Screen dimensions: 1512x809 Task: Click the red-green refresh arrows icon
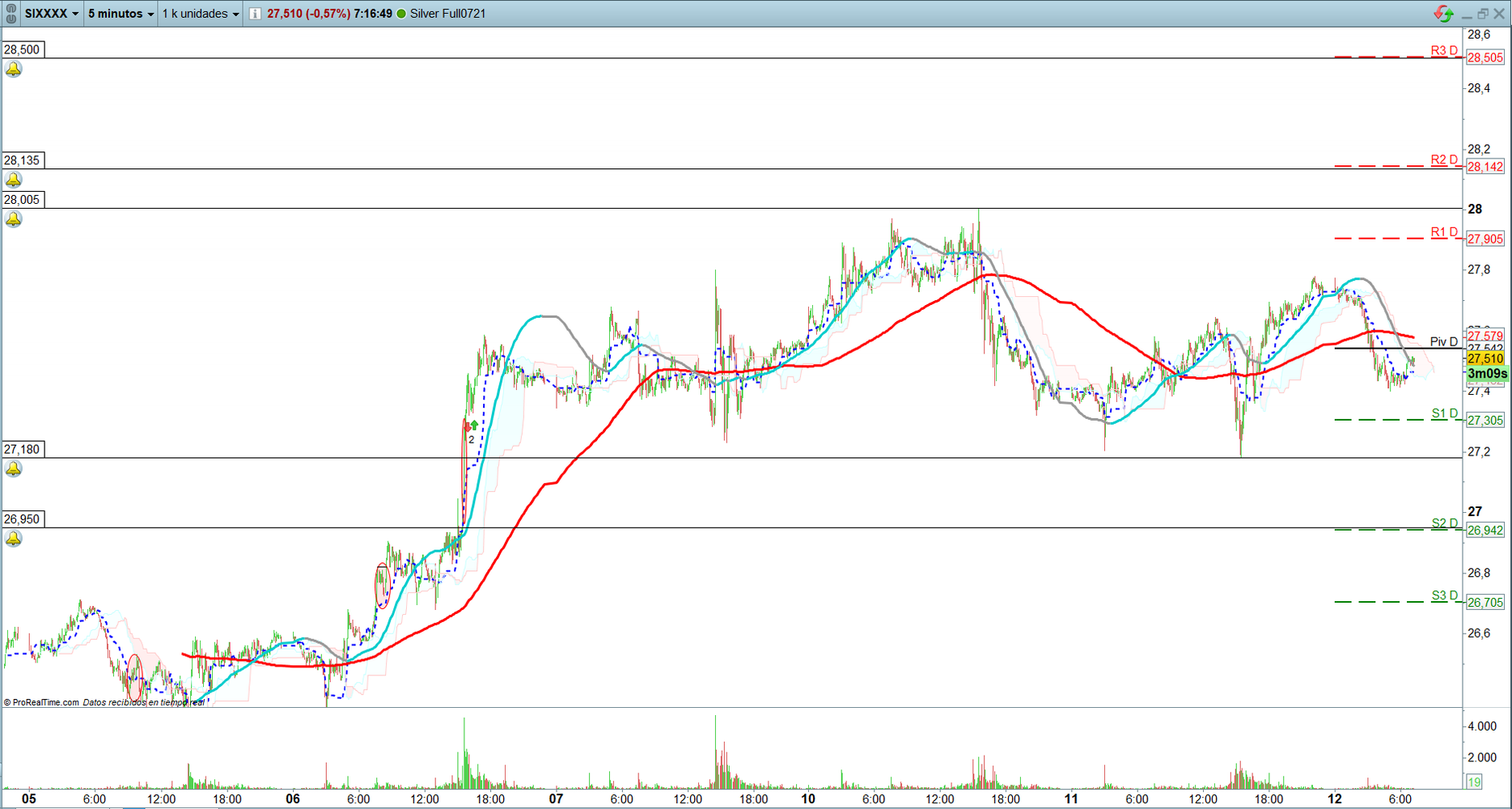pyautogui.click(x=1442, y=14)
